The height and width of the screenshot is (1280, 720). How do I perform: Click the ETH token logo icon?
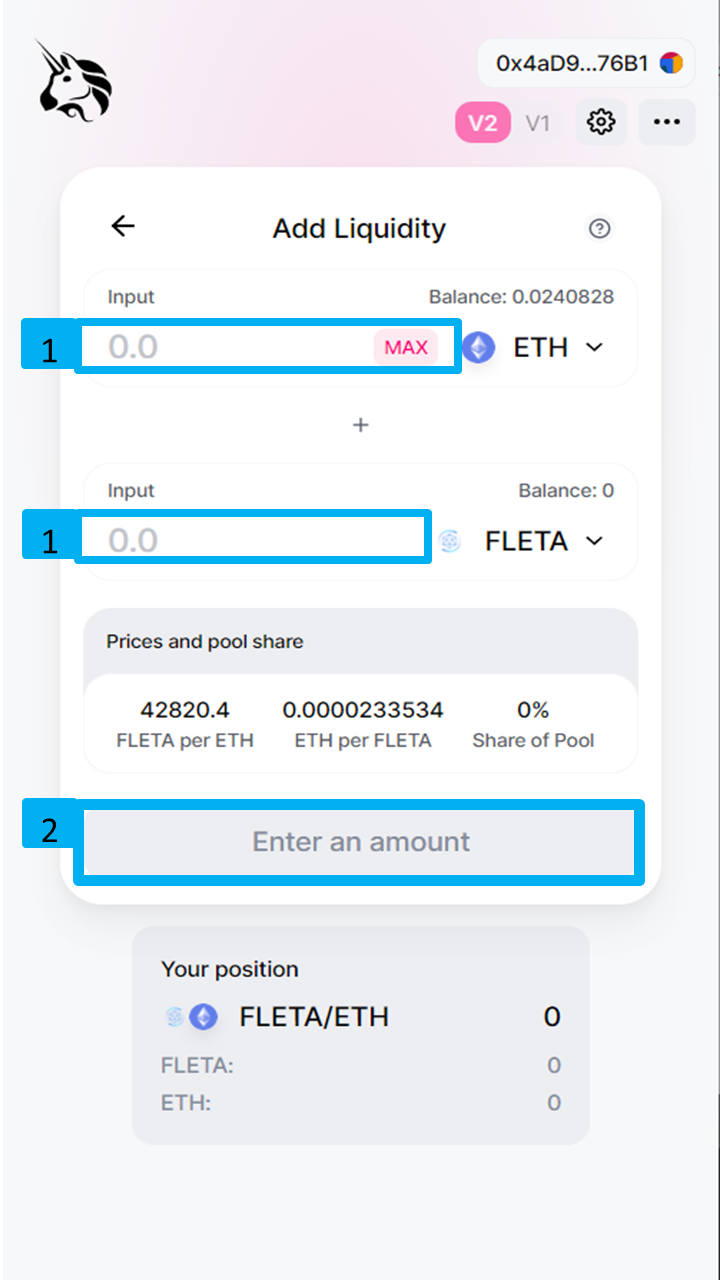click(480, 348)
